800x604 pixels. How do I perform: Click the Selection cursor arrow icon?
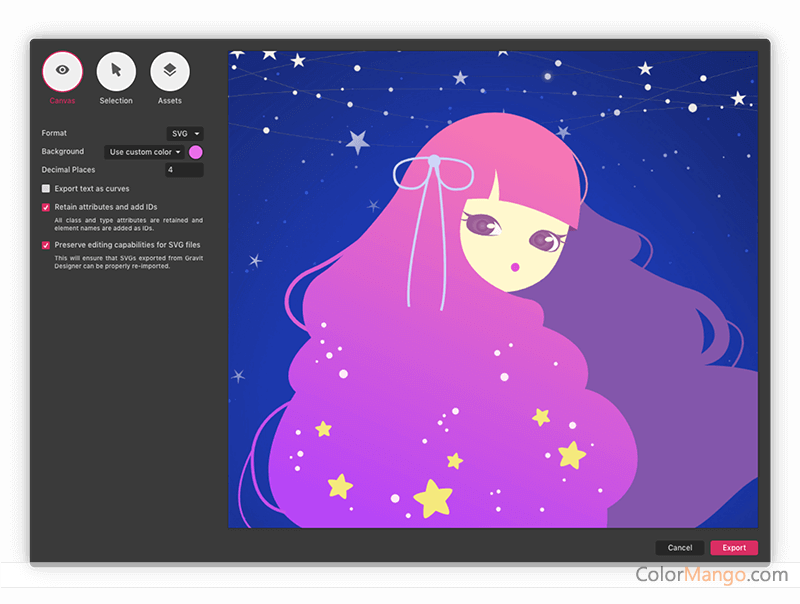116,71
